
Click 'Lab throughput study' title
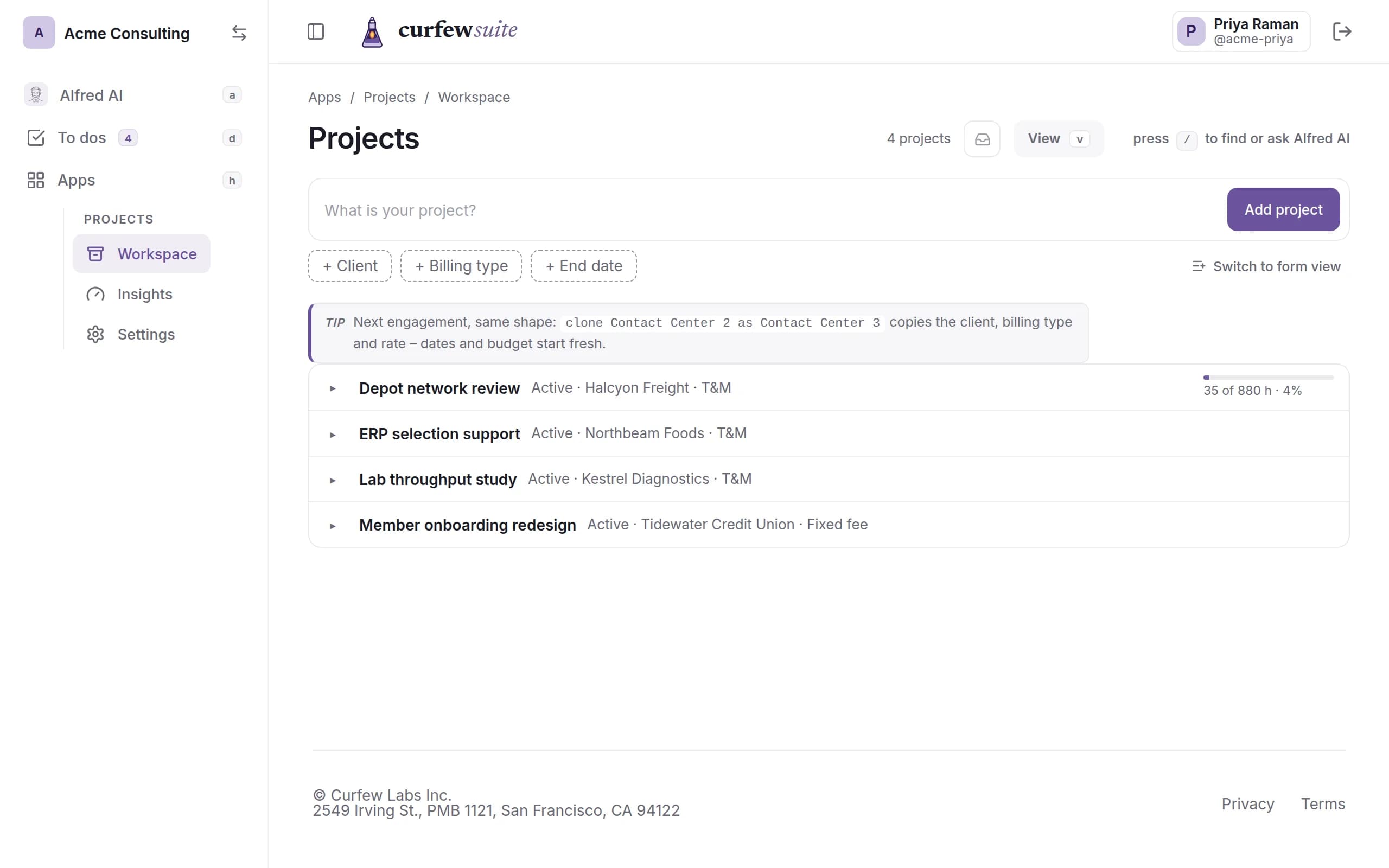tap(437, 480)
